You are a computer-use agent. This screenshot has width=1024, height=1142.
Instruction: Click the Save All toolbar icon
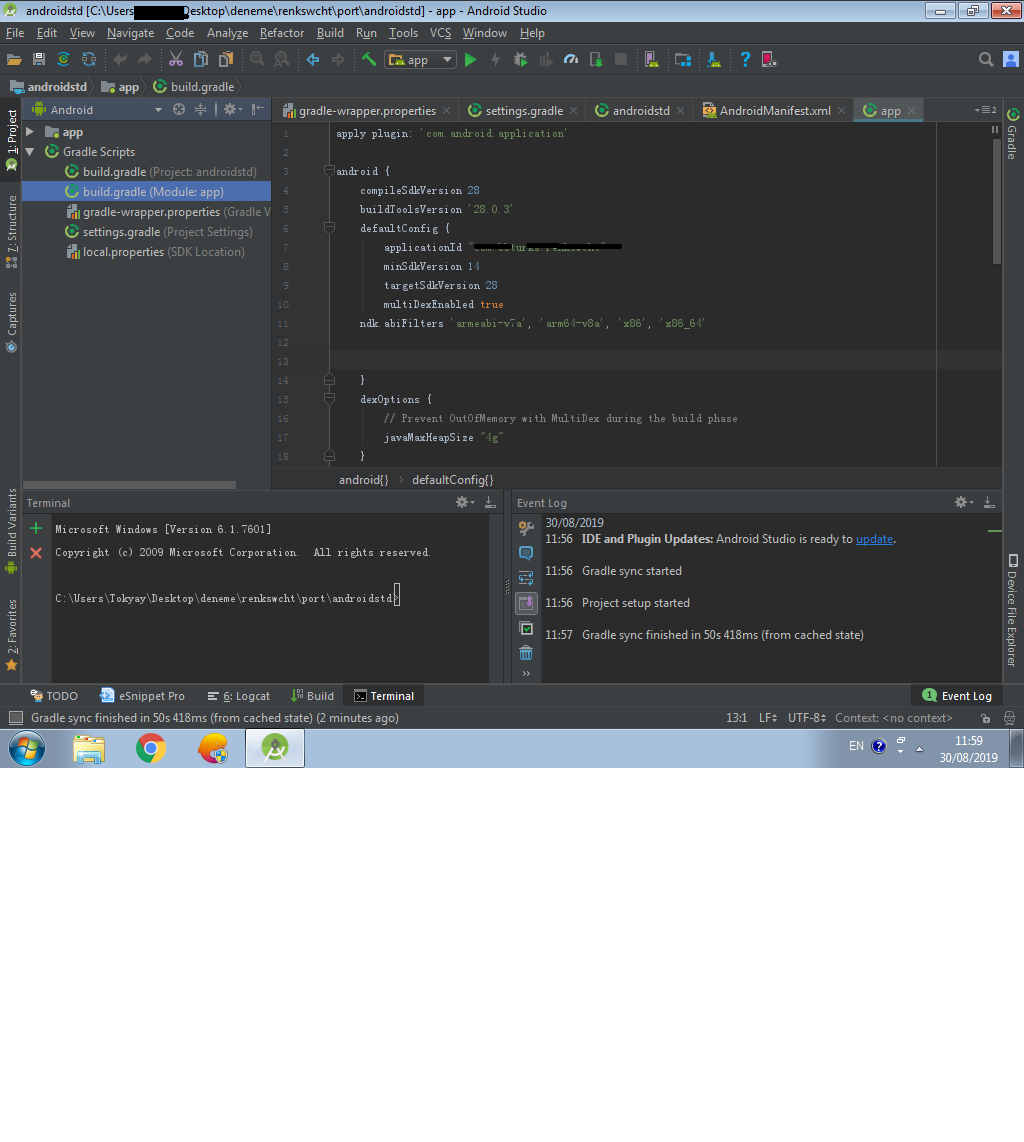pos(39,60)
